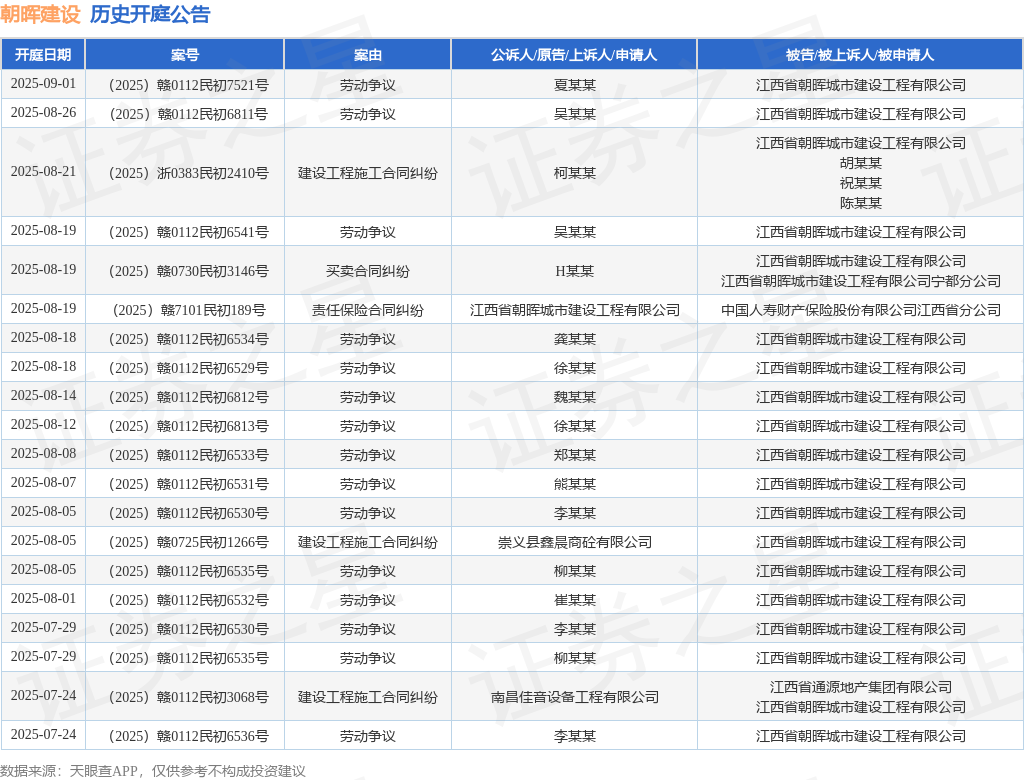Screen dimensions: 1024x780
Task: Click case number (2025)赣0112民初3068号
Action: pos(188,697)
